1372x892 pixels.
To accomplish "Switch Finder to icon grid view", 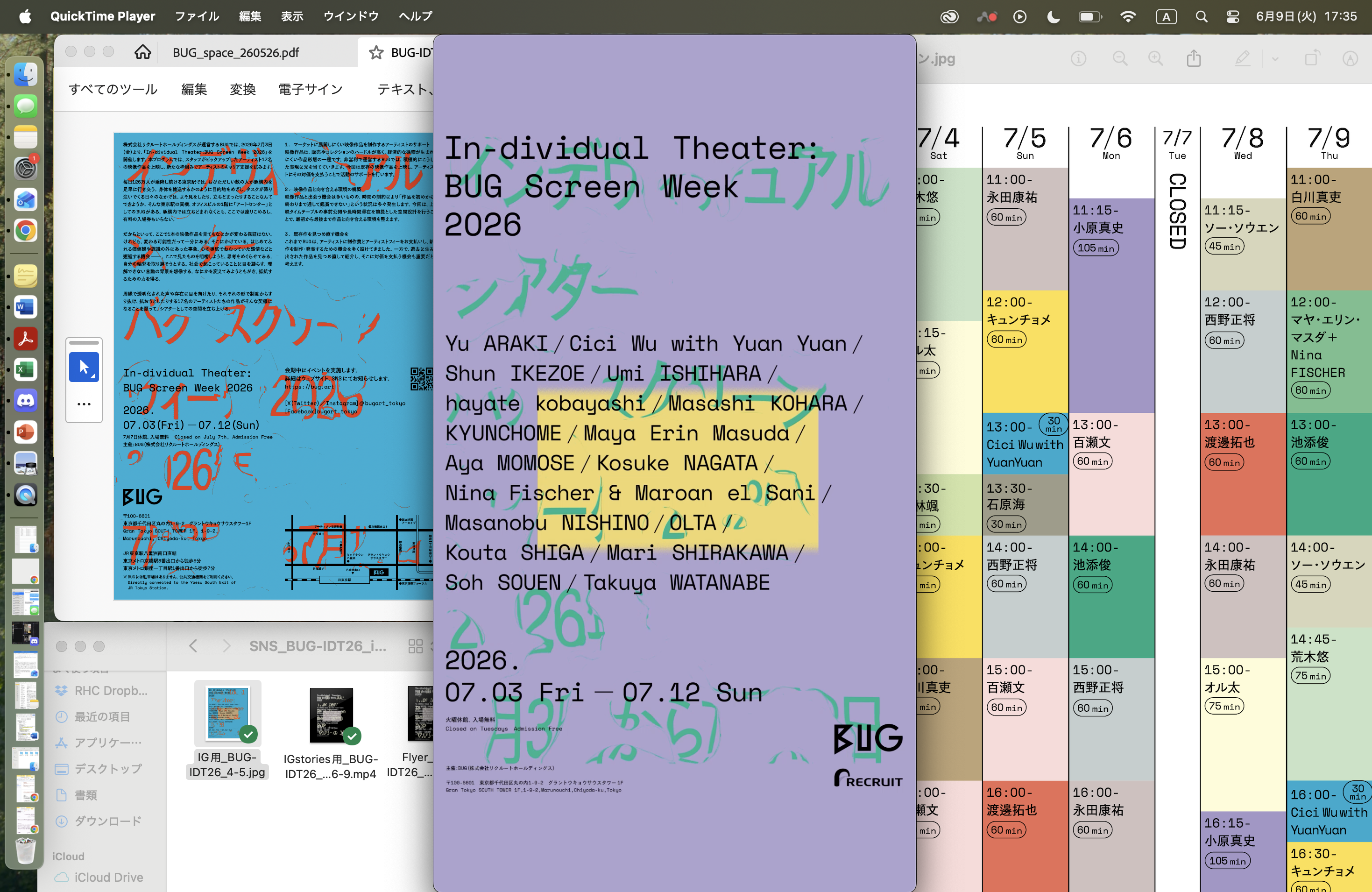I will (x=415, y=646).
